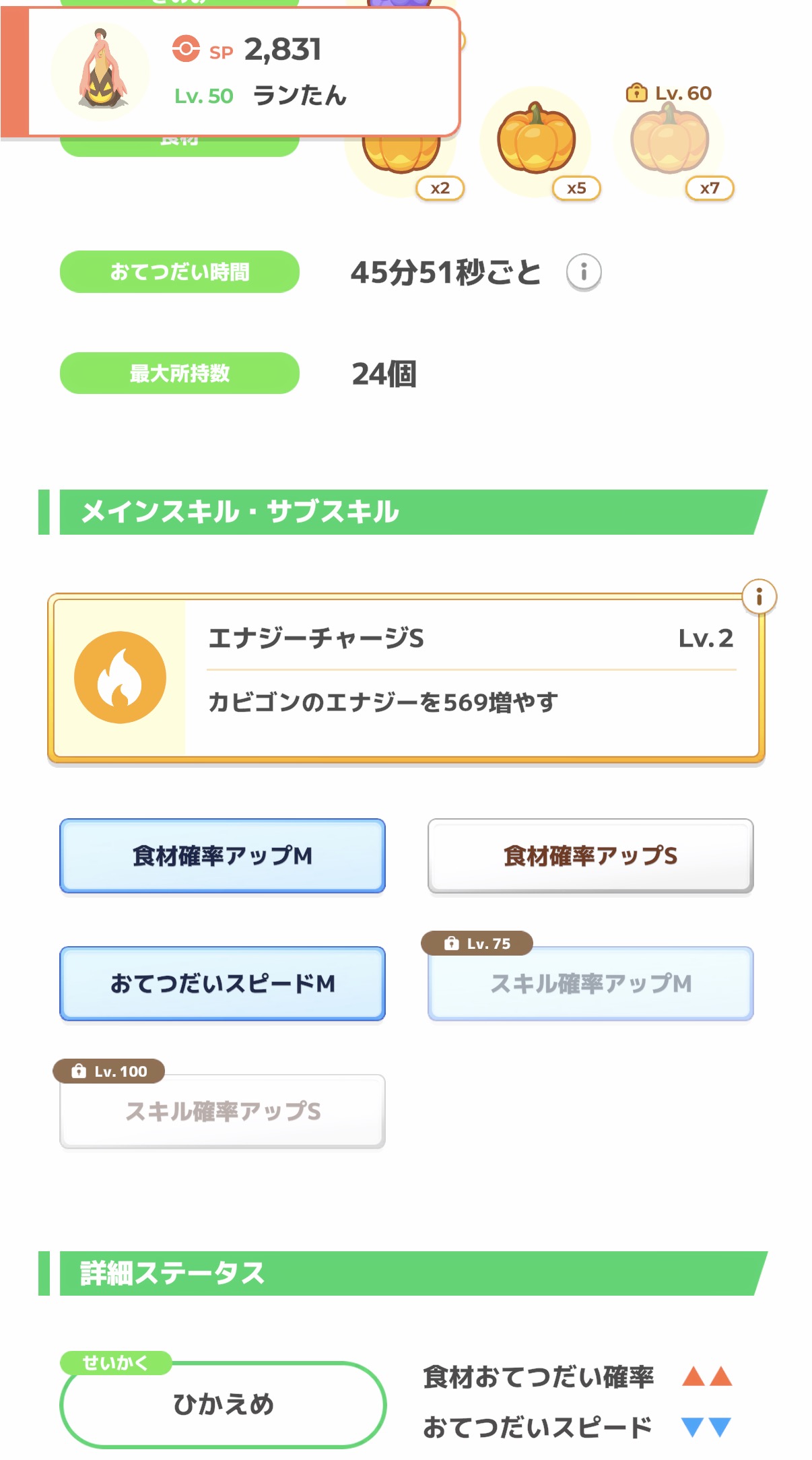The width and height of the screenshot is (812, 1460).
Task: Tap the Pokémon portrait in the header card
Action: [x=100, y=70]
